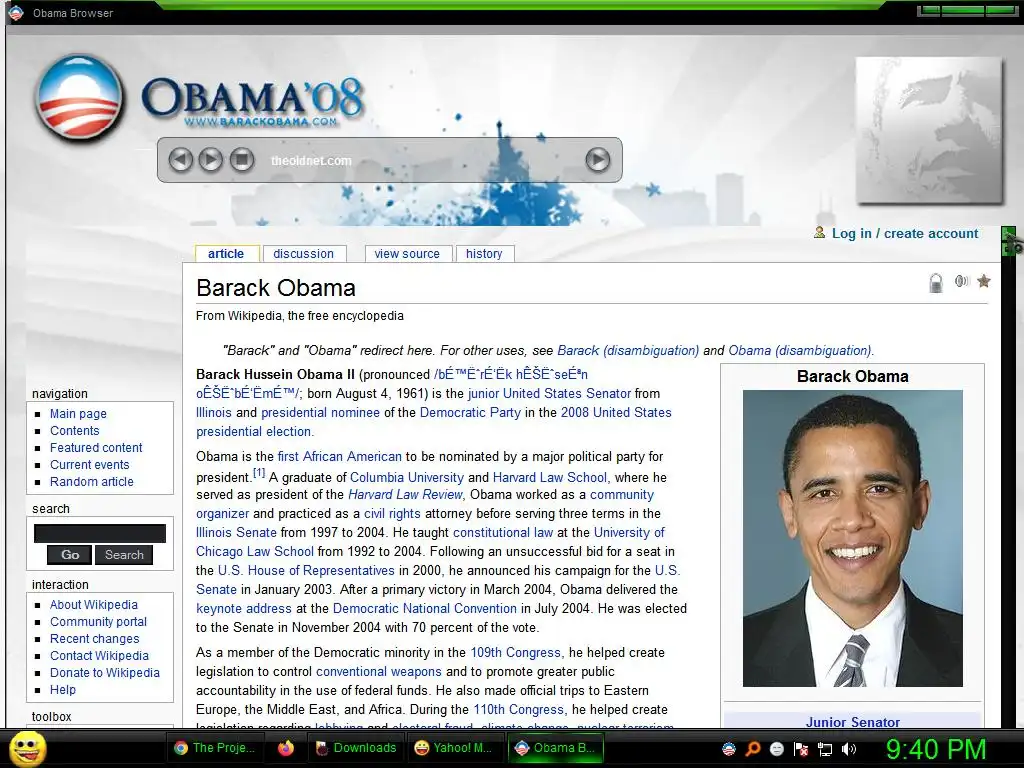Open first African American link
Viewport: 1024px width, 768px height.
pyautogui.click(x=340, y=456)
